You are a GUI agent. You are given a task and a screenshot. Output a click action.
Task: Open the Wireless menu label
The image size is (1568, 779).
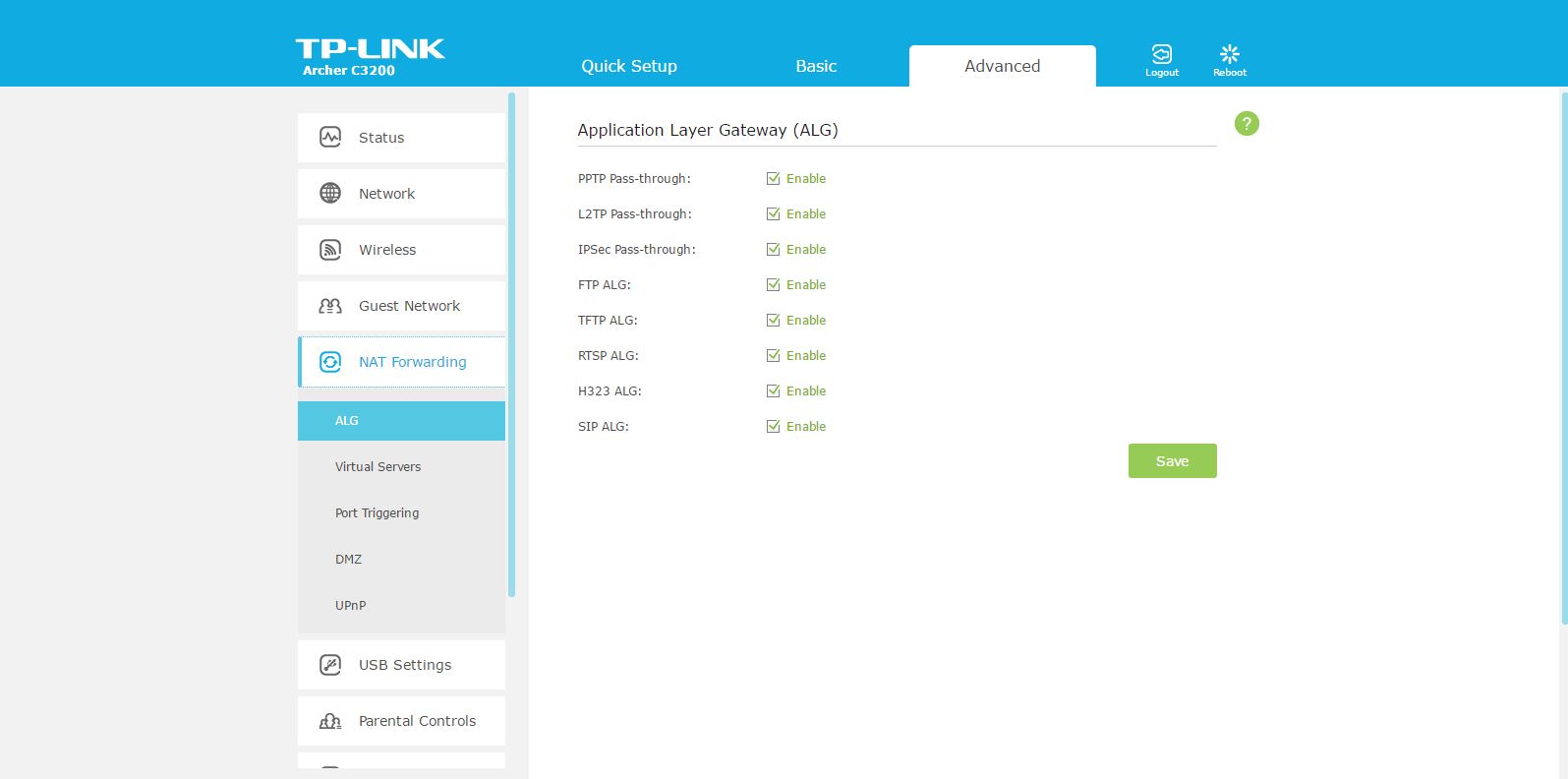[x=387, y=250]
